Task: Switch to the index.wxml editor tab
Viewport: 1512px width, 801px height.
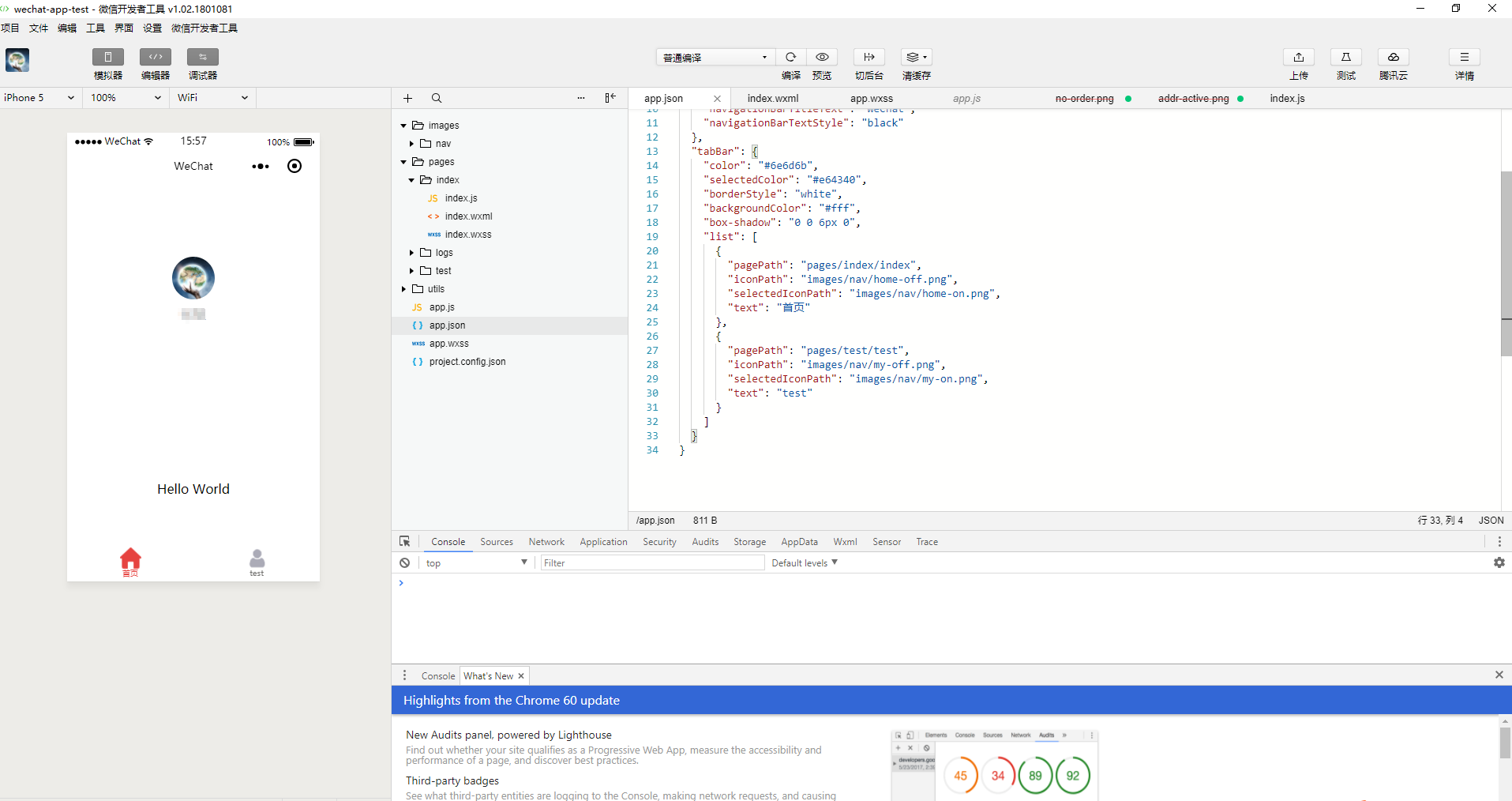Action: (773, 99)
